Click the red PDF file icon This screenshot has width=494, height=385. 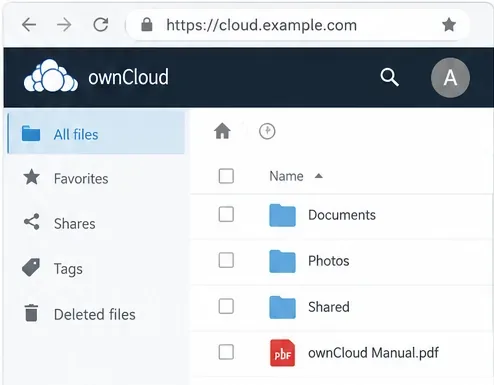click(x=282, y=353)
